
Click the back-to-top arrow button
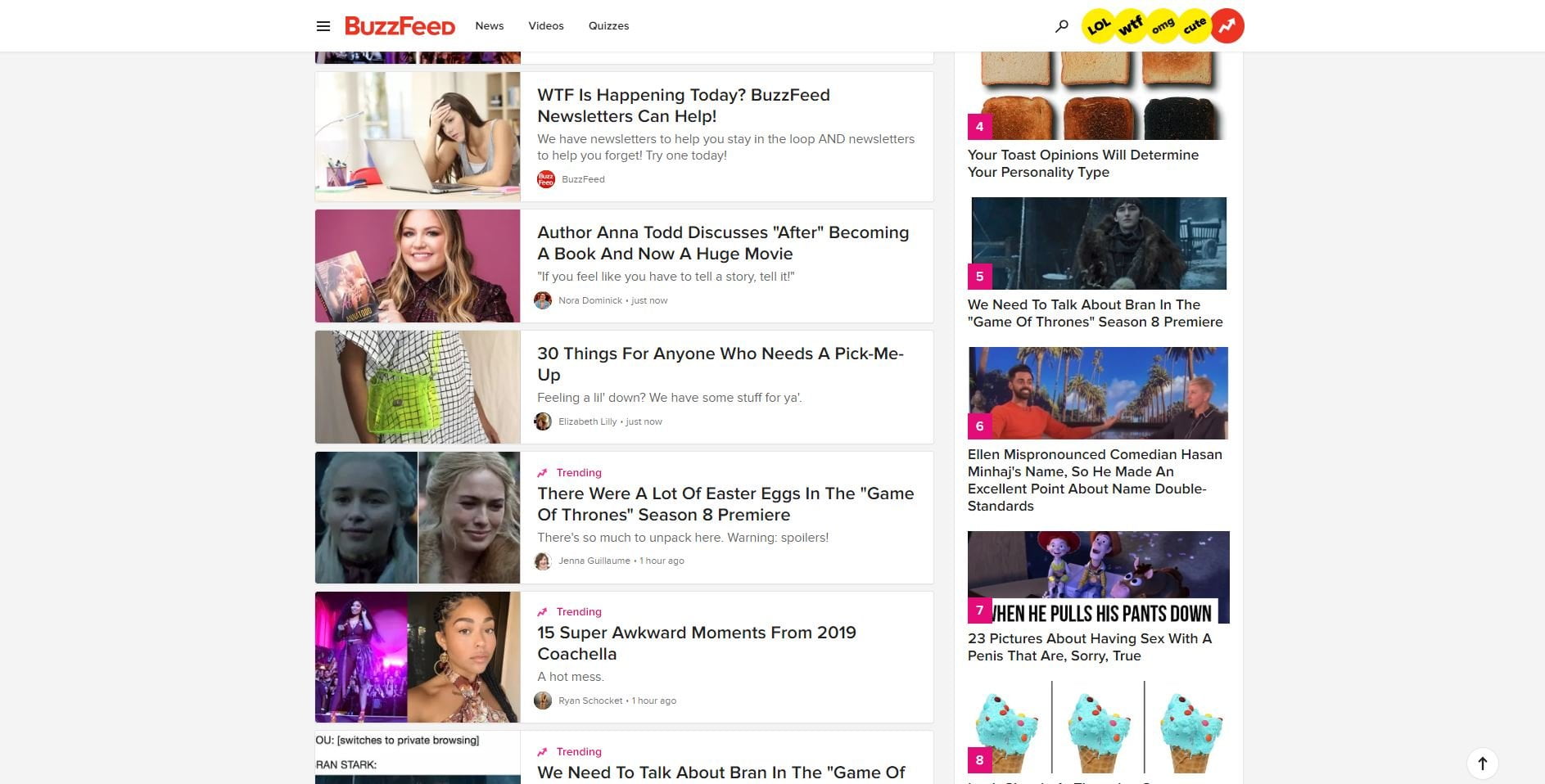click(x=1482, y=764)
